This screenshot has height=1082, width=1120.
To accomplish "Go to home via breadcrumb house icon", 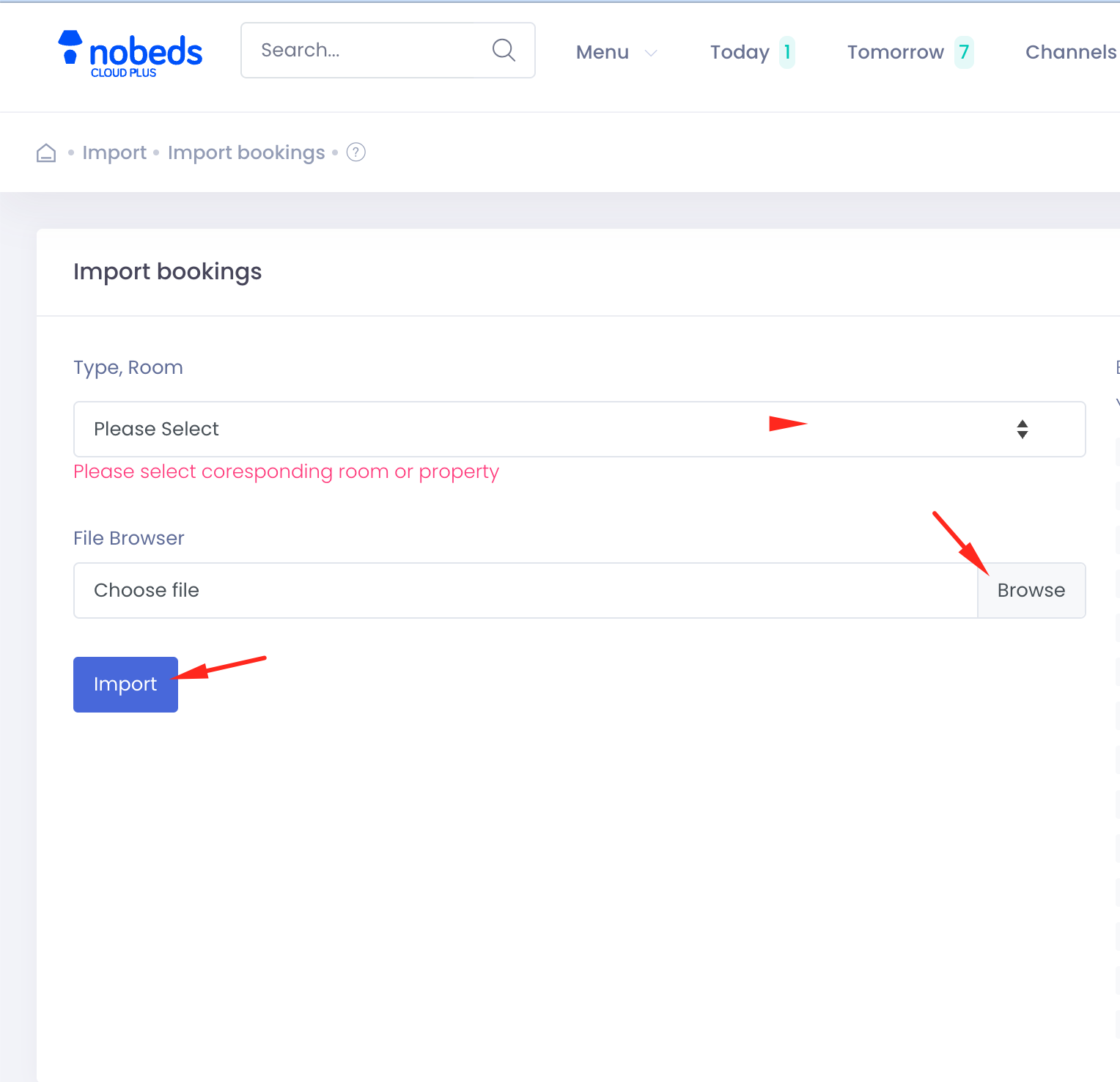I will (46, 152).
